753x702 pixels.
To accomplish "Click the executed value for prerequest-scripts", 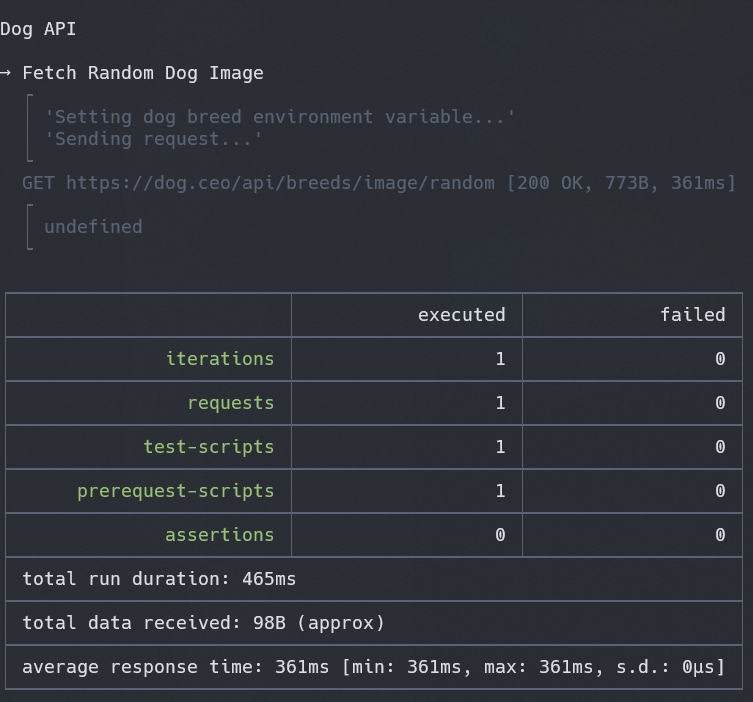I will 500,491.
